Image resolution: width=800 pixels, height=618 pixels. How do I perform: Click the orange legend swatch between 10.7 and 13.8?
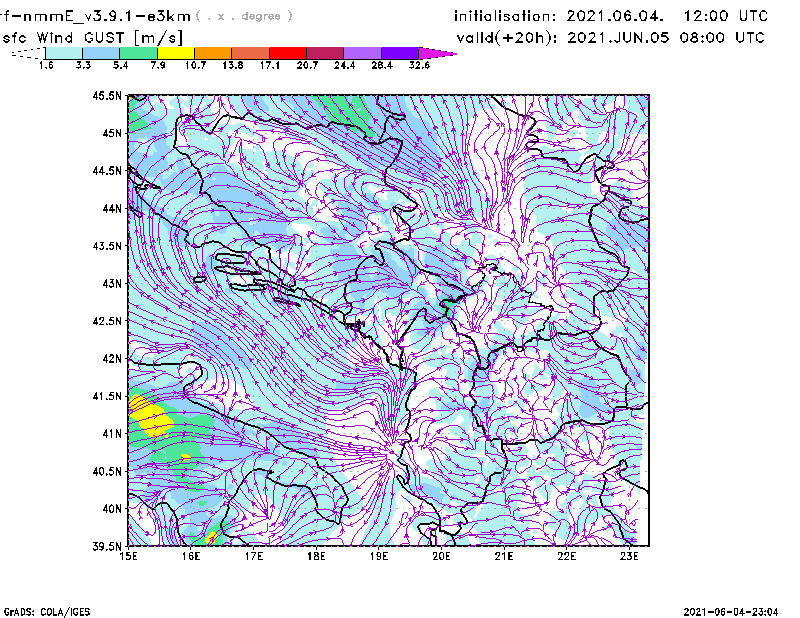pyautogui.click(x=213, y=53)
